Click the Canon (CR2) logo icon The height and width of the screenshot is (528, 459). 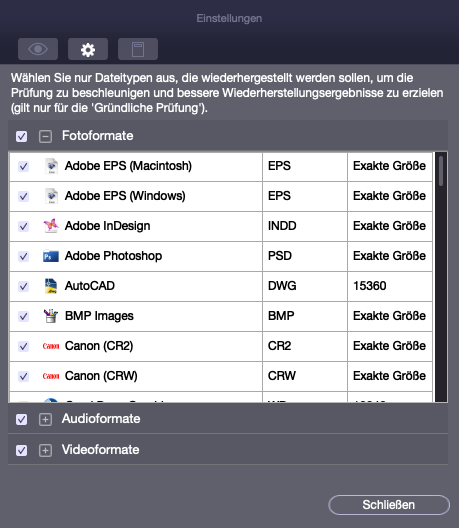pos(51,346)
